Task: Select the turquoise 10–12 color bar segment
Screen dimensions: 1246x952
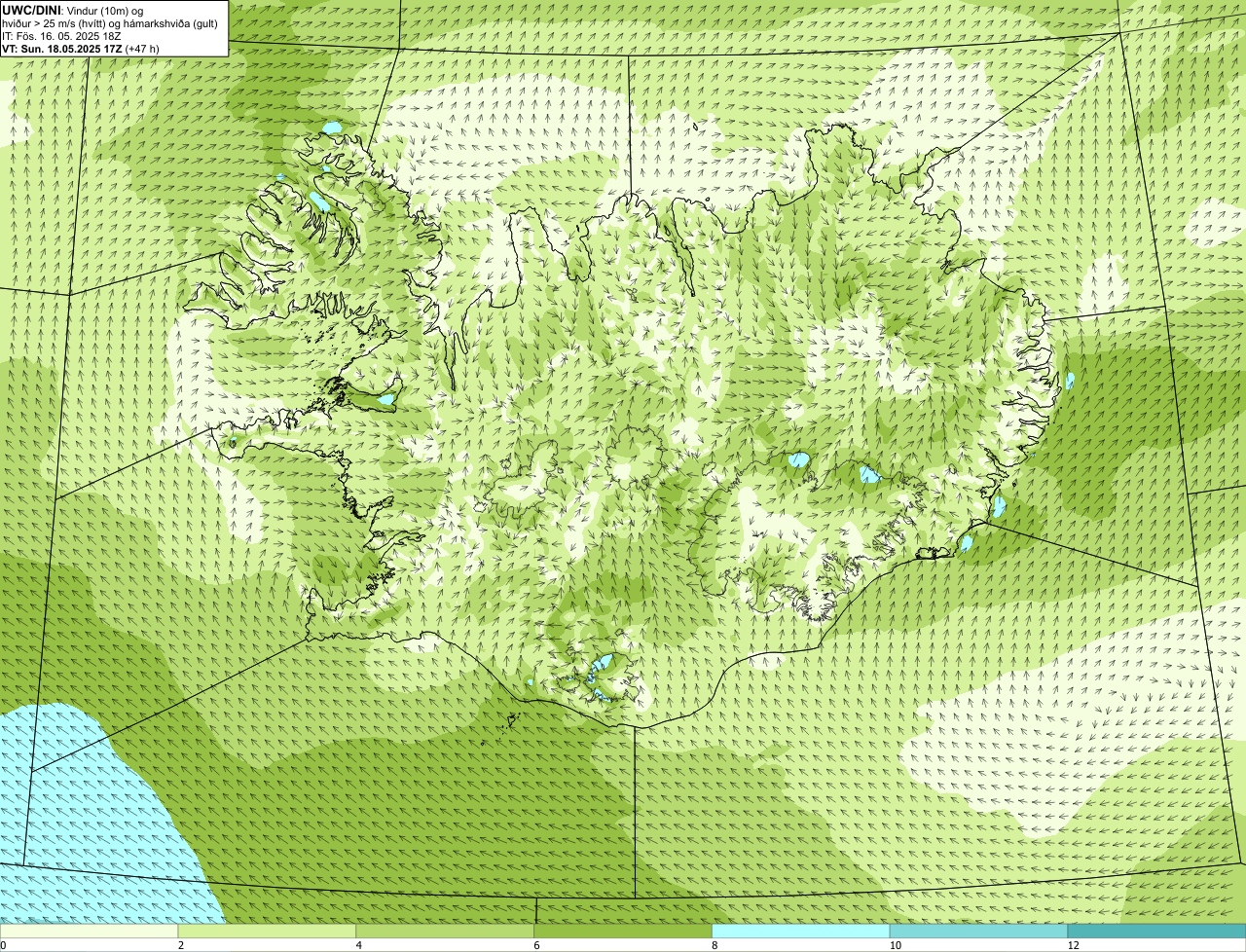Action: point(978,931)
